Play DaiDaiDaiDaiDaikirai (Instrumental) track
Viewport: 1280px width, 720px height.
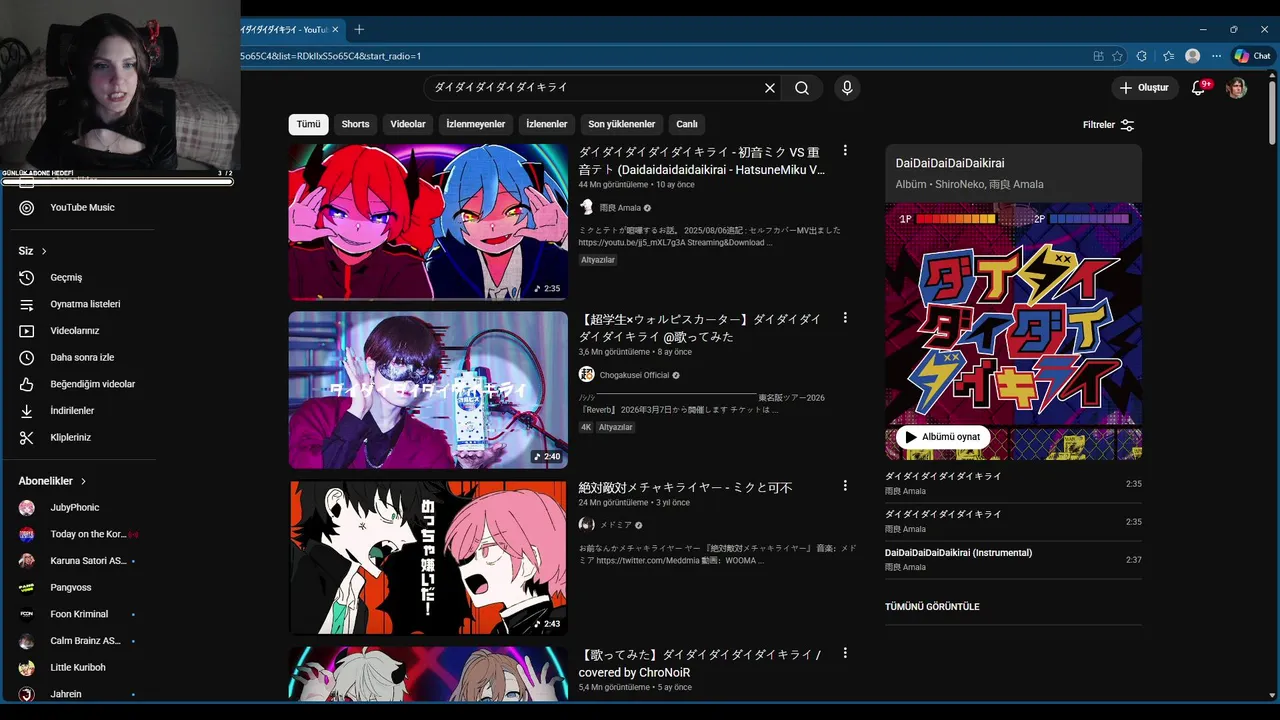click(1013, 560)
